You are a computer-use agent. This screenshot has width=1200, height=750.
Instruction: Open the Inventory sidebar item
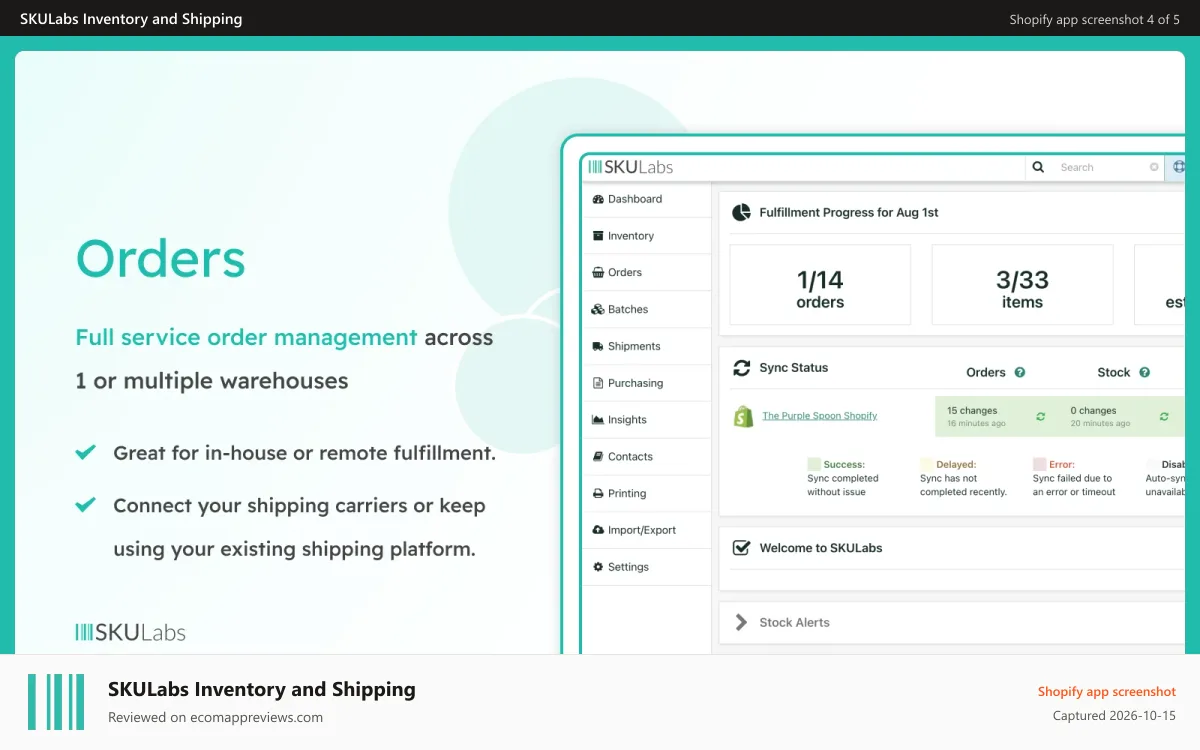[x=647, y=236]
